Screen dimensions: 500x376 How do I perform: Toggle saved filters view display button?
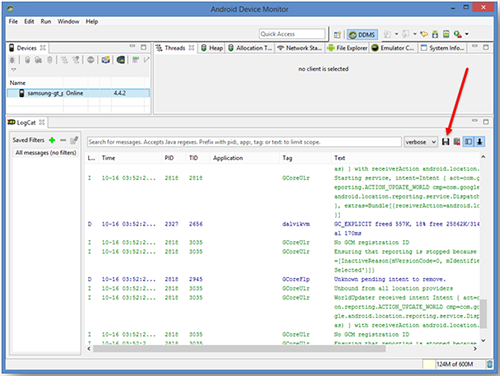point(468,142)
